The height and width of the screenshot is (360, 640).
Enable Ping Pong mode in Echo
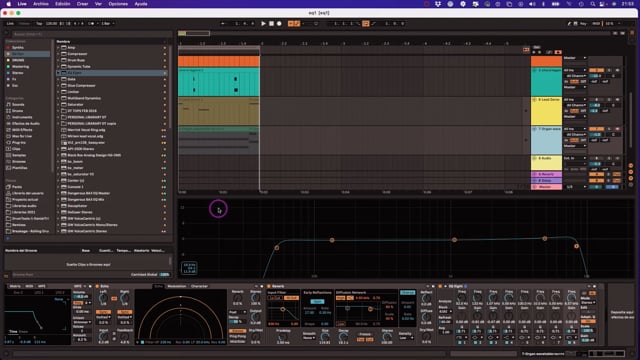tap(237, 336)
